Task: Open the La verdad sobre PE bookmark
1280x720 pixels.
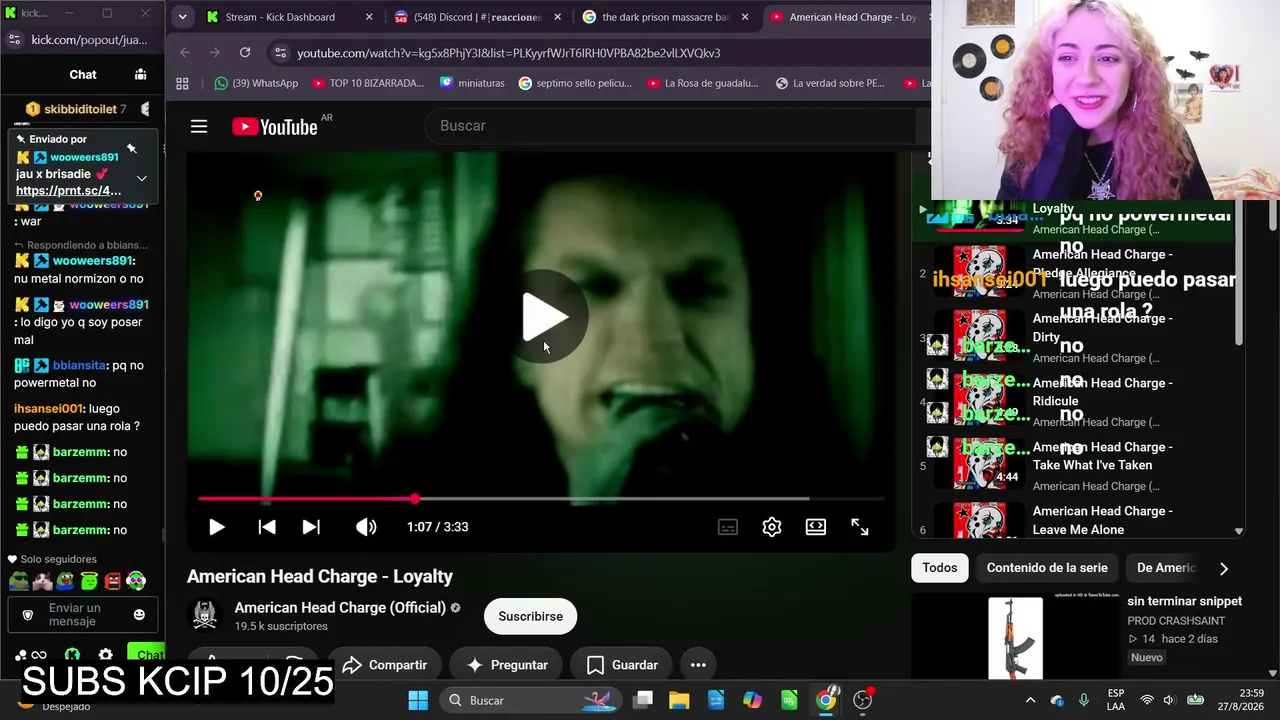Action: [830, 83]
